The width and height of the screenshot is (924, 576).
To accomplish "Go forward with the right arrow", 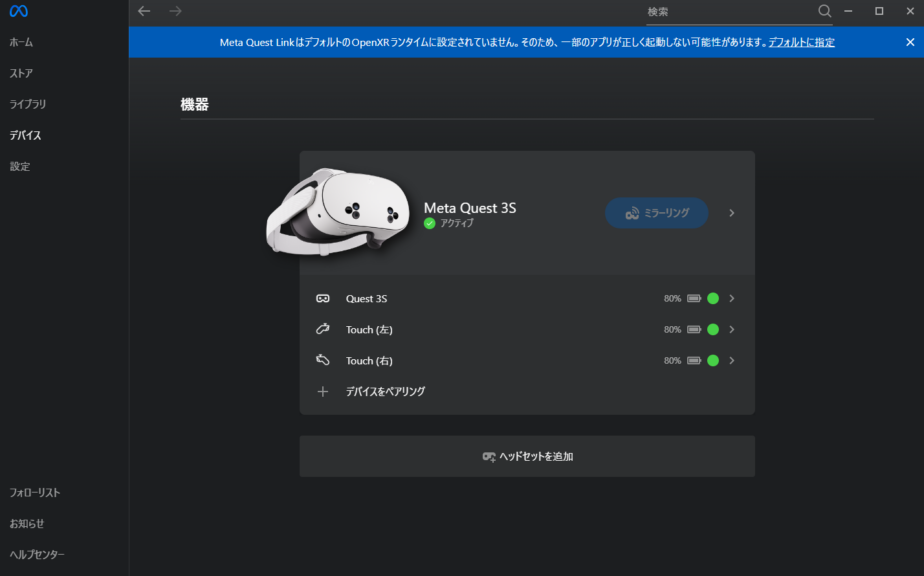I will 176,11.
